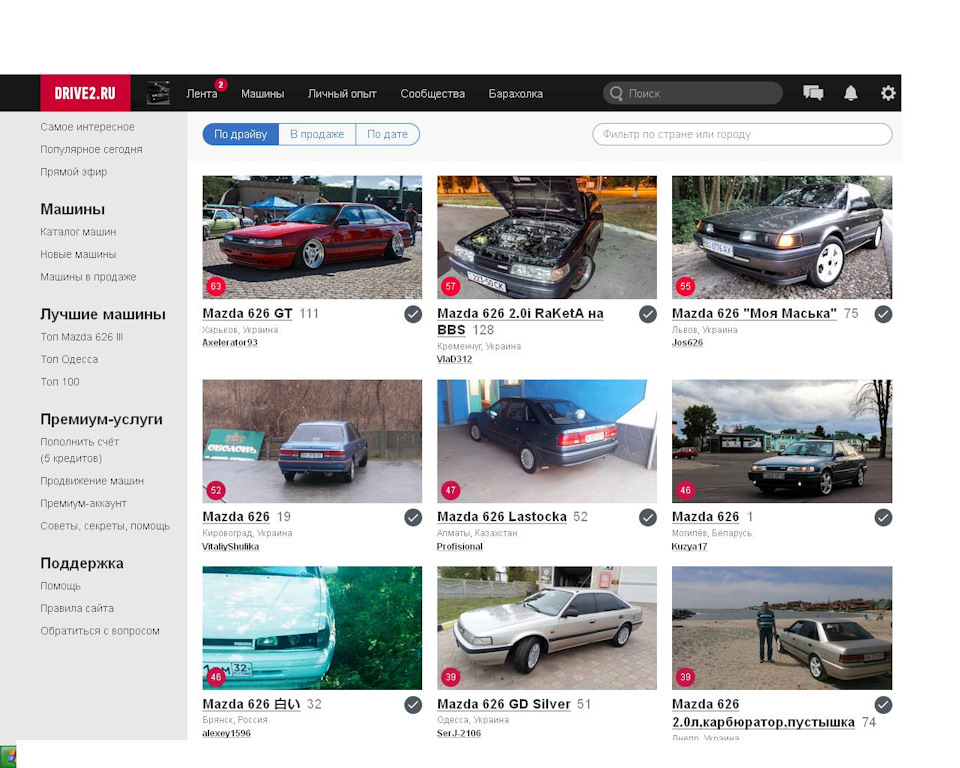
Task: Switch to the "В продаже" tab
Action: point(317,134)
